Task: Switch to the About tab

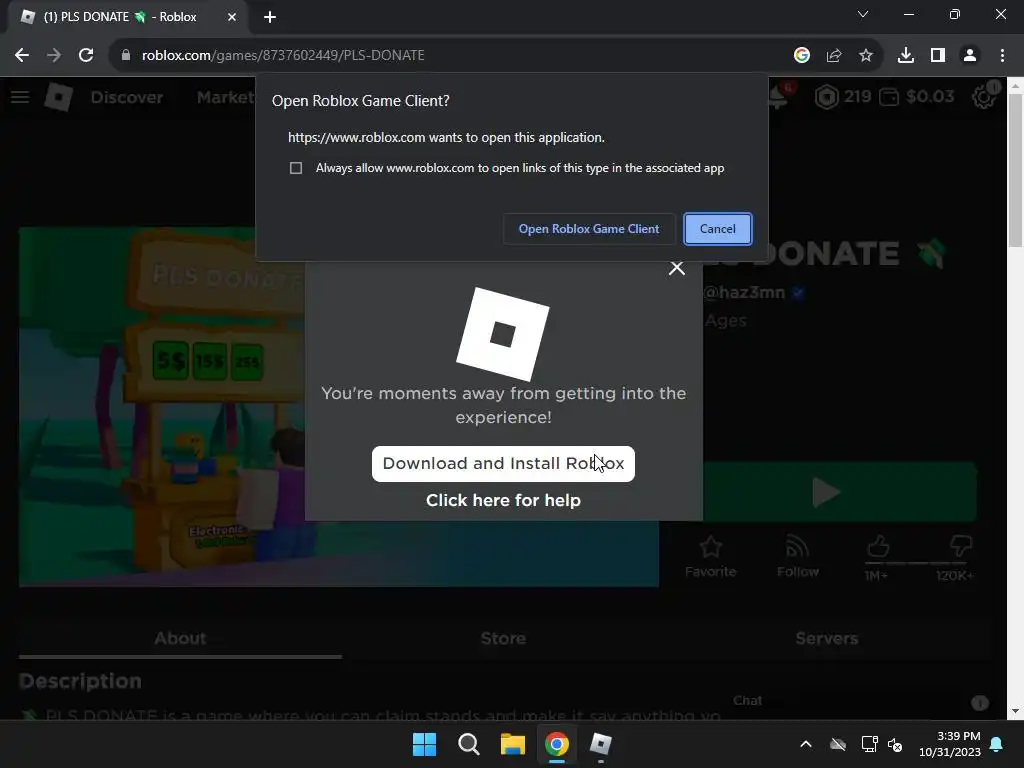Action: point(180,638)
